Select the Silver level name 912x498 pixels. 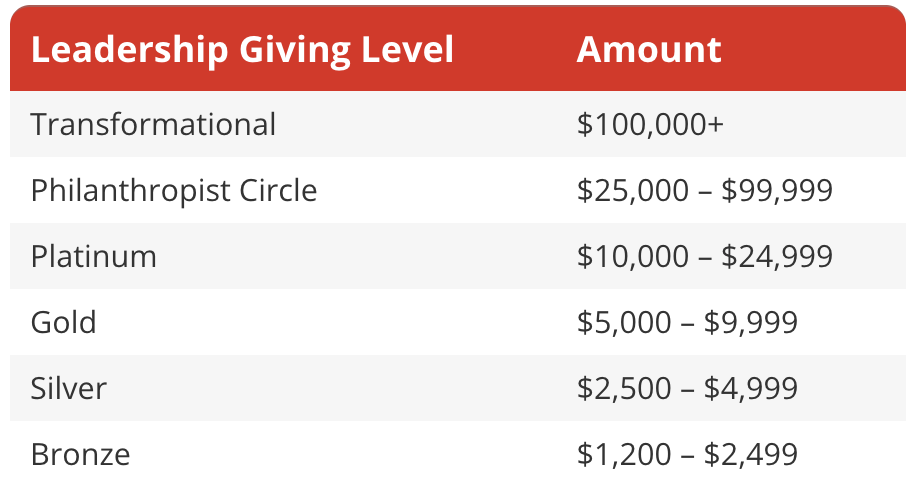click(x=69, y=388)
